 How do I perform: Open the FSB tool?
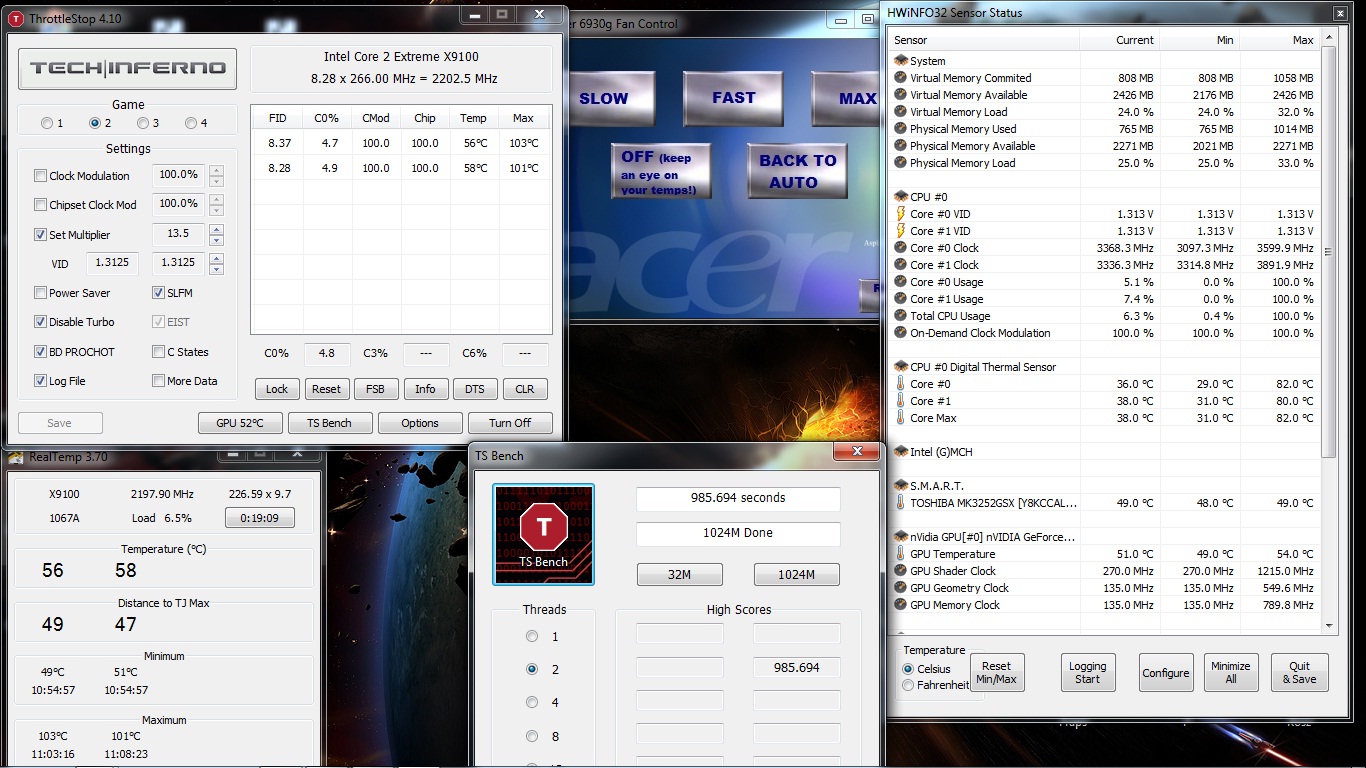[x=375, y=389]
